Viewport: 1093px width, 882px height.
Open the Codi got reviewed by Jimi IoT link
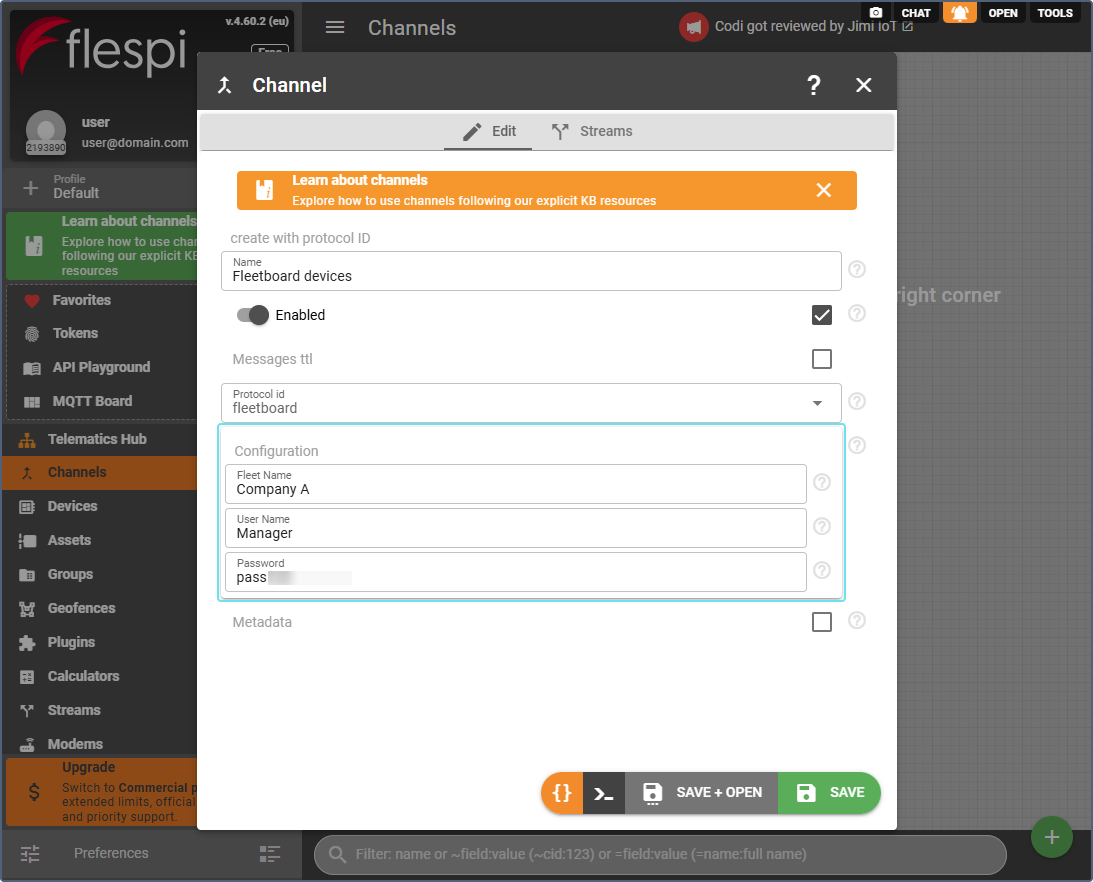pyautogui.click(x=813, y=26)
